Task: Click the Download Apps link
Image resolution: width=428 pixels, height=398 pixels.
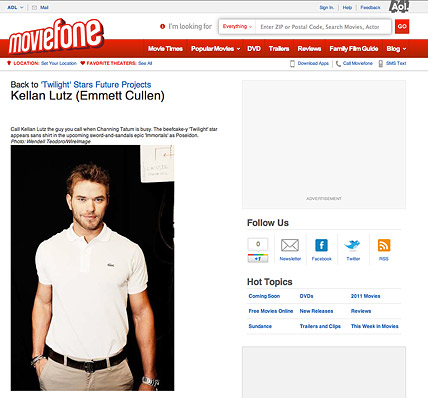Action: [x=313, y=63]
